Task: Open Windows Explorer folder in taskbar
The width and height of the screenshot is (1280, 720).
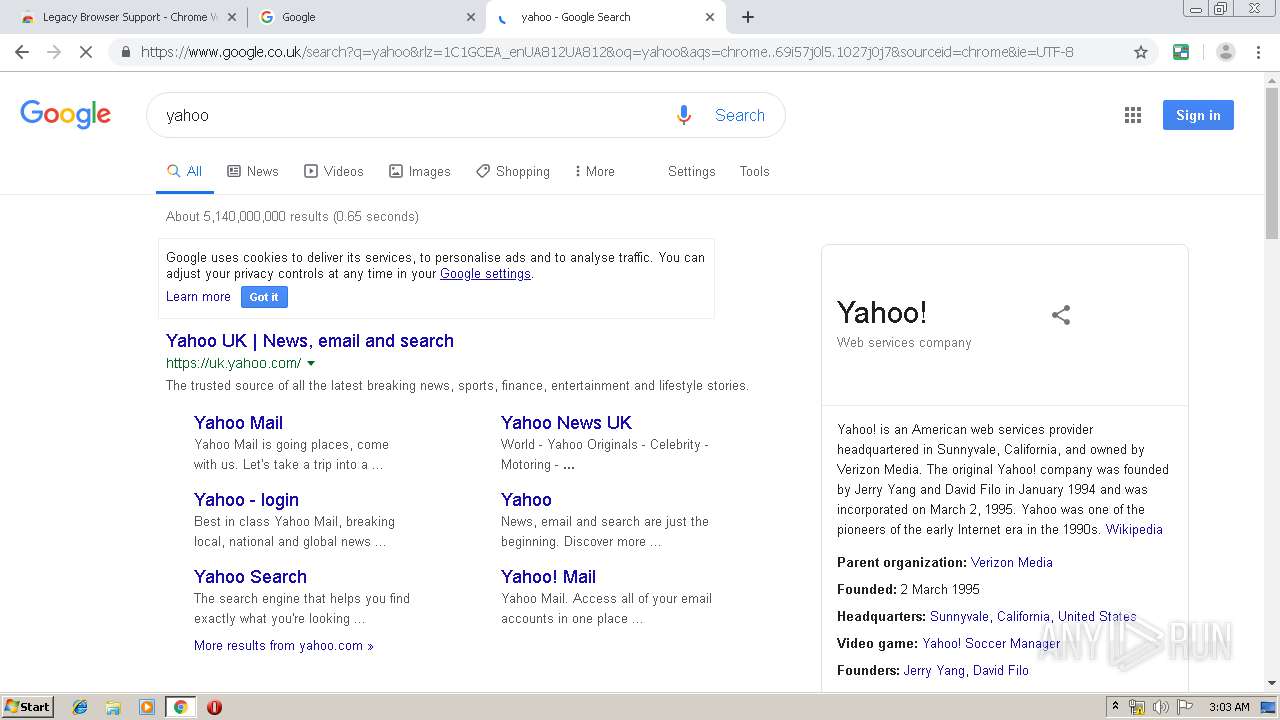Action: [x=113, y=707]
